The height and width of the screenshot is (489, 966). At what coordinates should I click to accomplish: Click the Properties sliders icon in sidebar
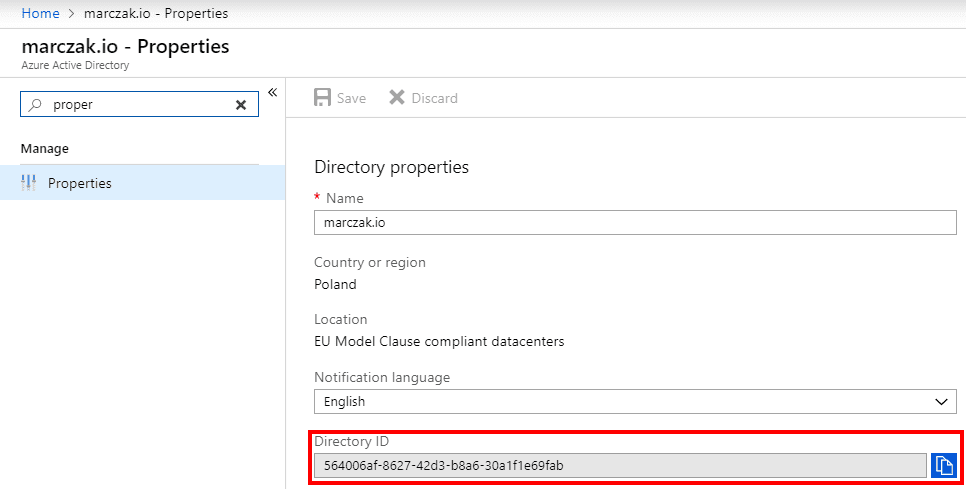(x=28, y=184)
